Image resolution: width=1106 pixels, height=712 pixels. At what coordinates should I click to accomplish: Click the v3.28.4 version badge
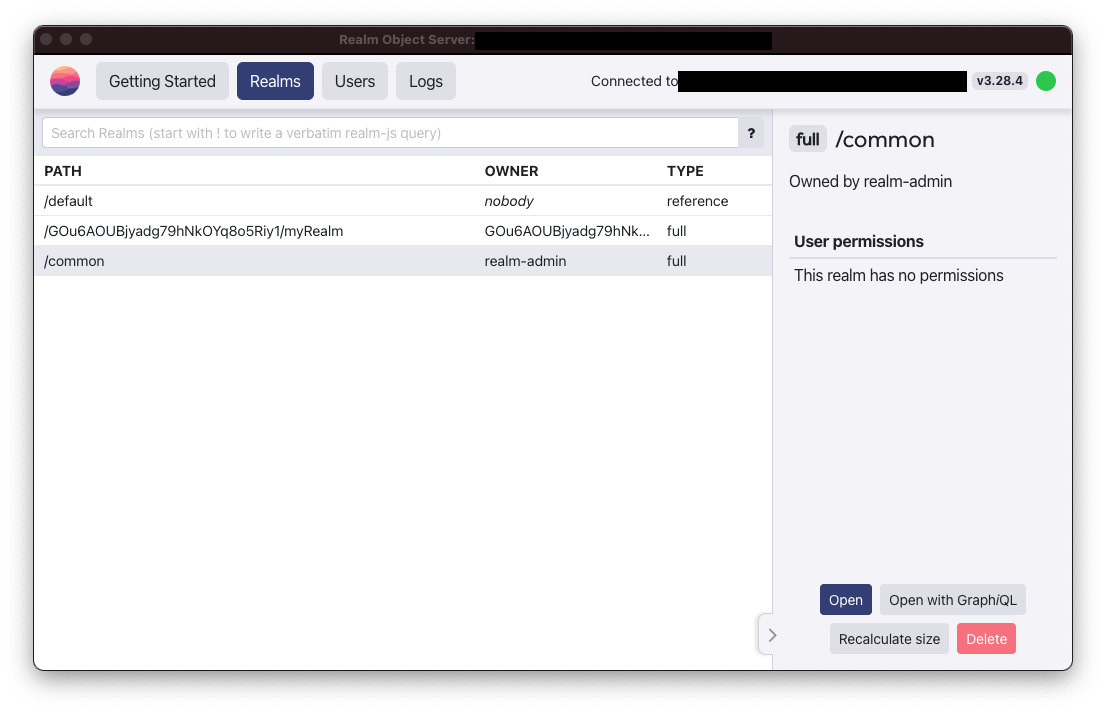[x=999, y=81]
